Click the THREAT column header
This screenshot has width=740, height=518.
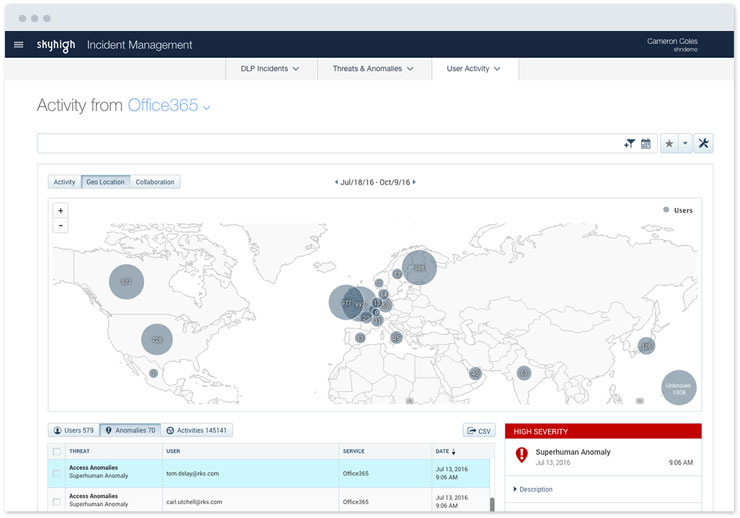tap(79, 451)
